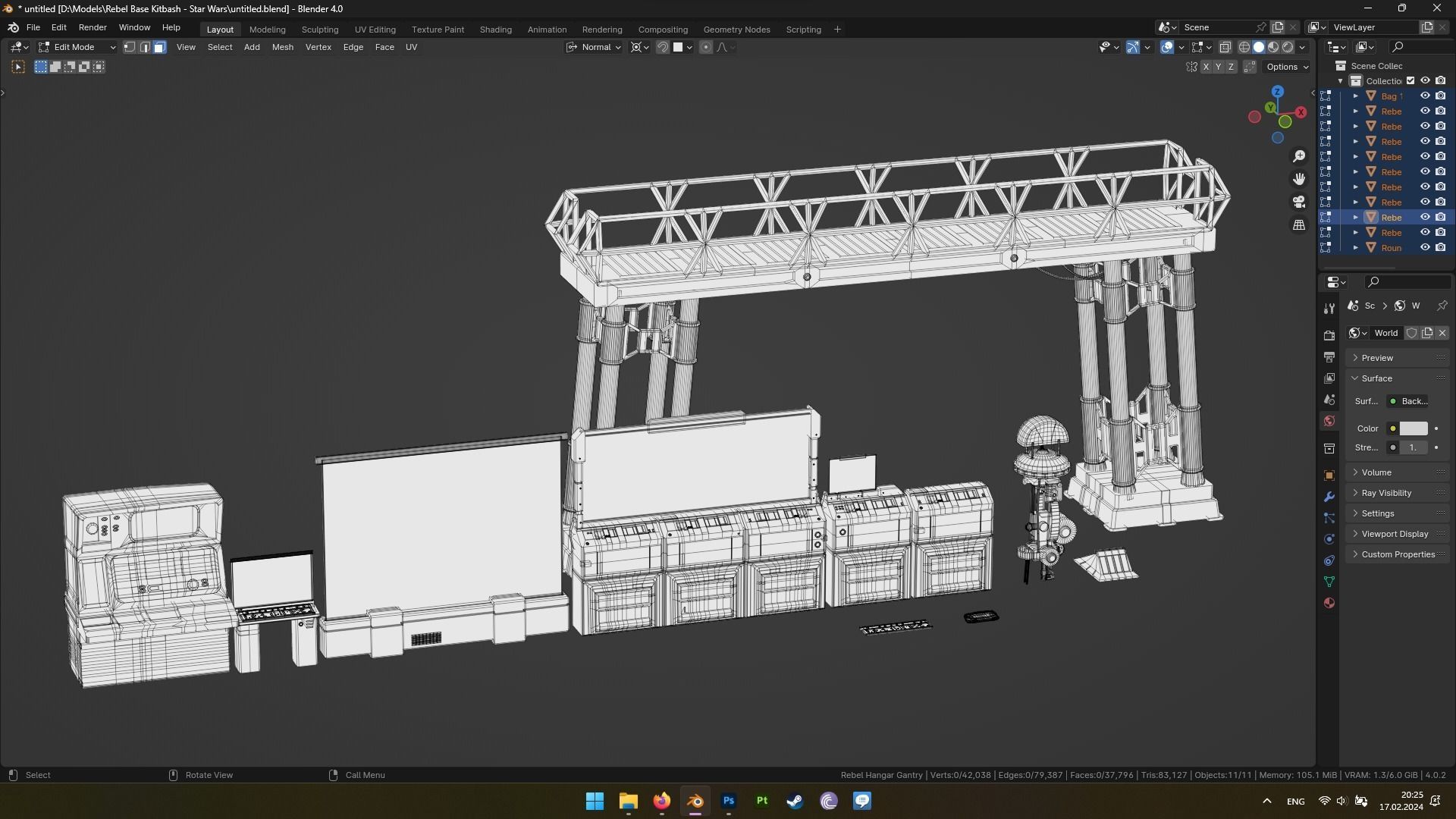
Task: Click the Back... surface shader button
Action: pos(1407,401)
